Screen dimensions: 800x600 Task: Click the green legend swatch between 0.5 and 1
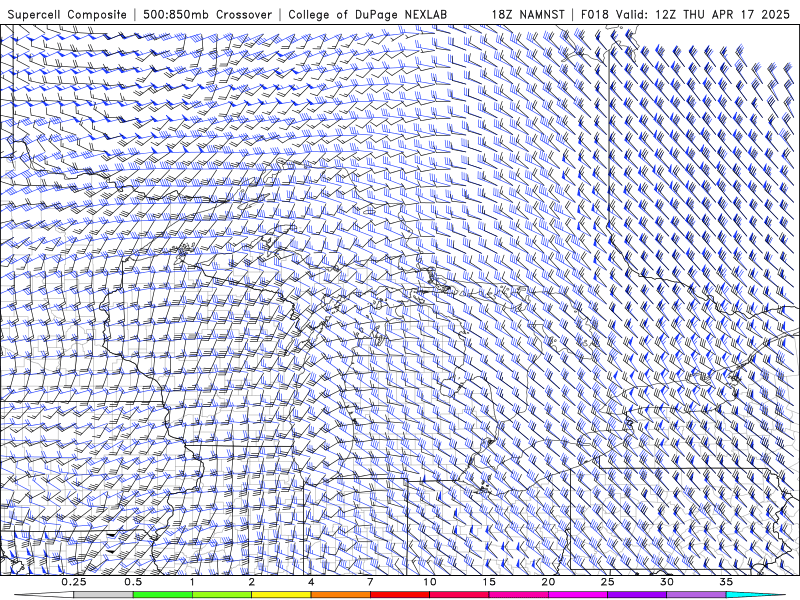[162, 595]
